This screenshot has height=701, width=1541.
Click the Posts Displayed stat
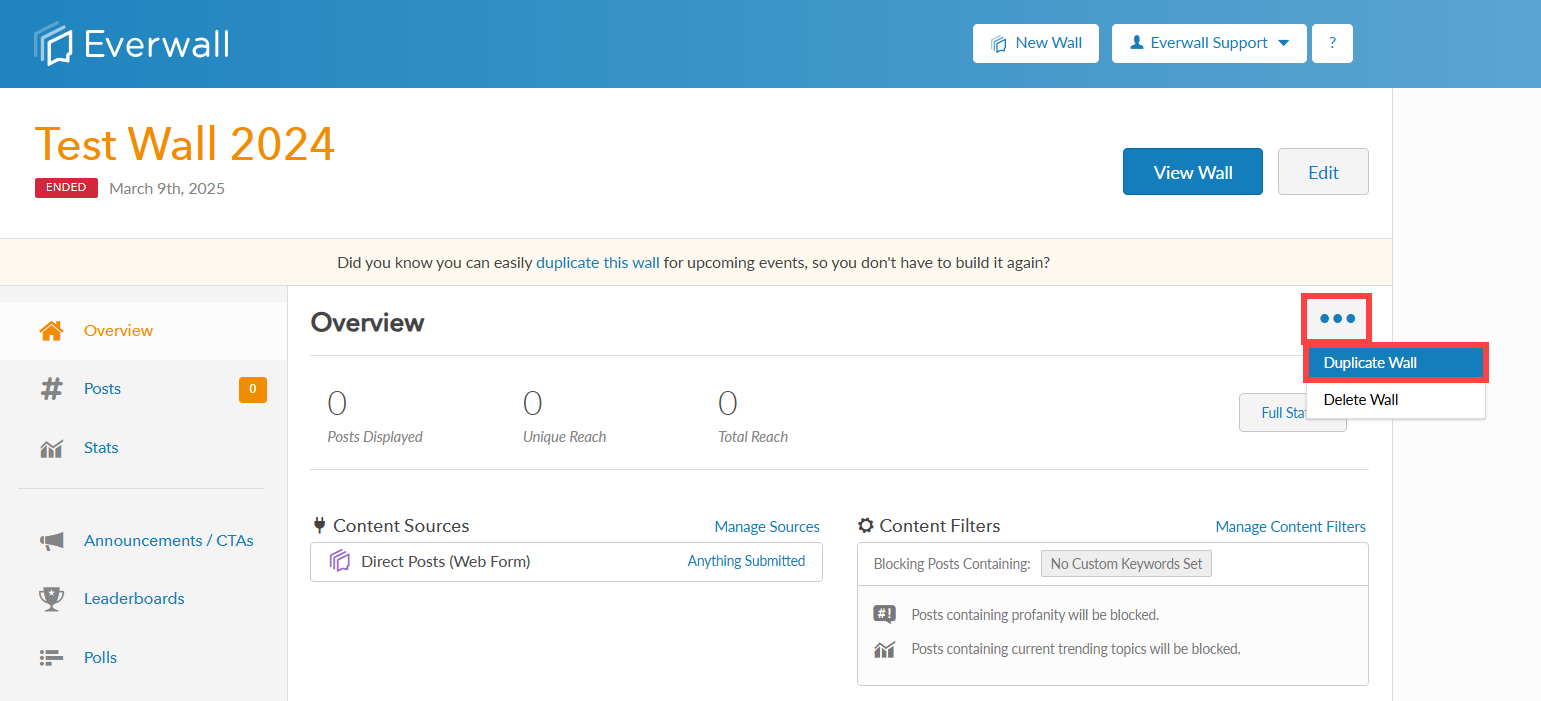[375, 418]
